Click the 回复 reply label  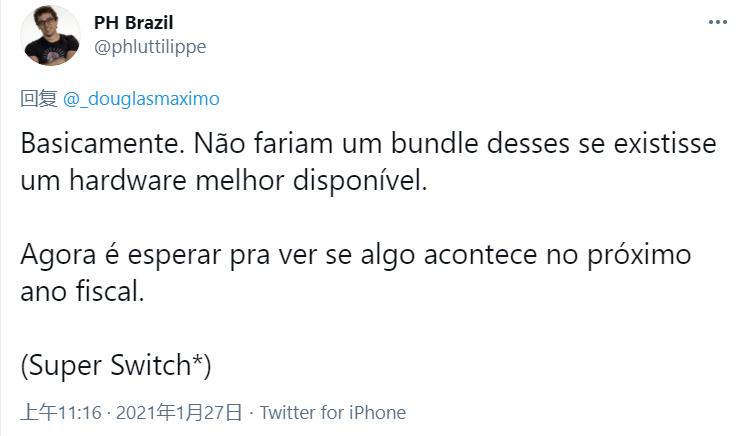[x=38, y=98]
